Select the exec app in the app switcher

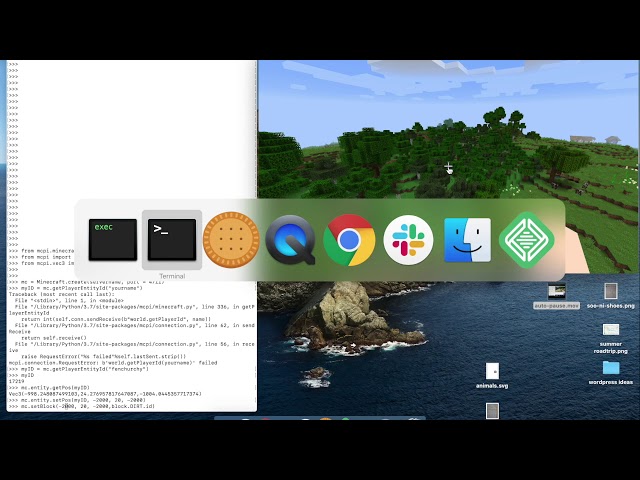pos(113,240)
